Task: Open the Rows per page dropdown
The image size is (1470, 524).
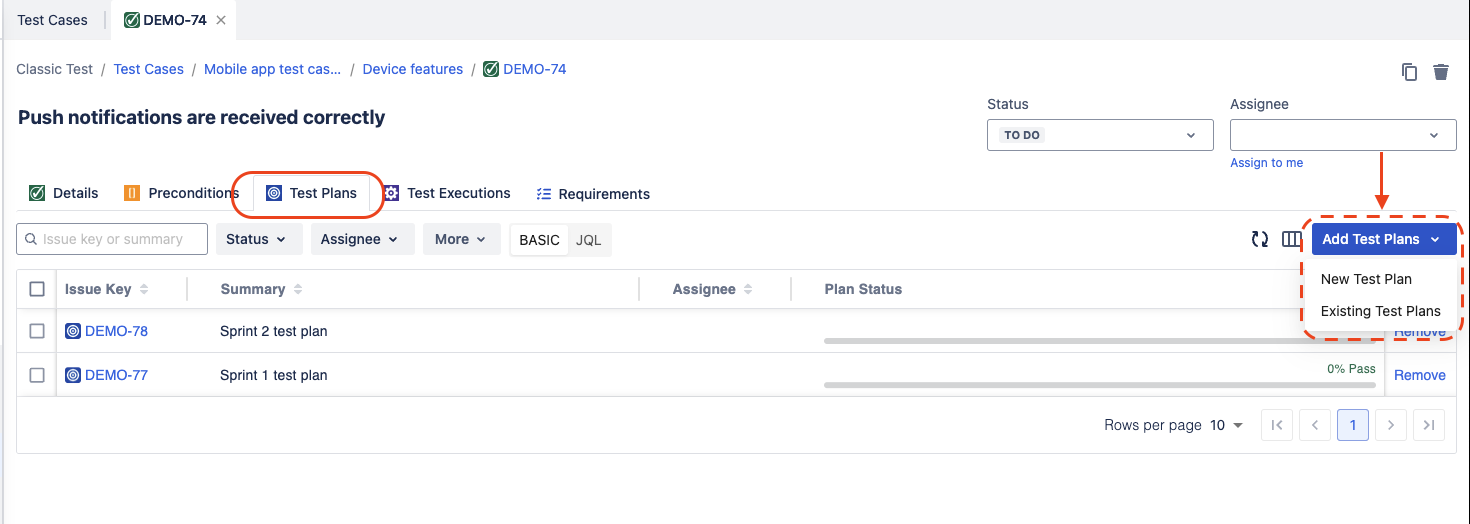Action: point(1227,425)
